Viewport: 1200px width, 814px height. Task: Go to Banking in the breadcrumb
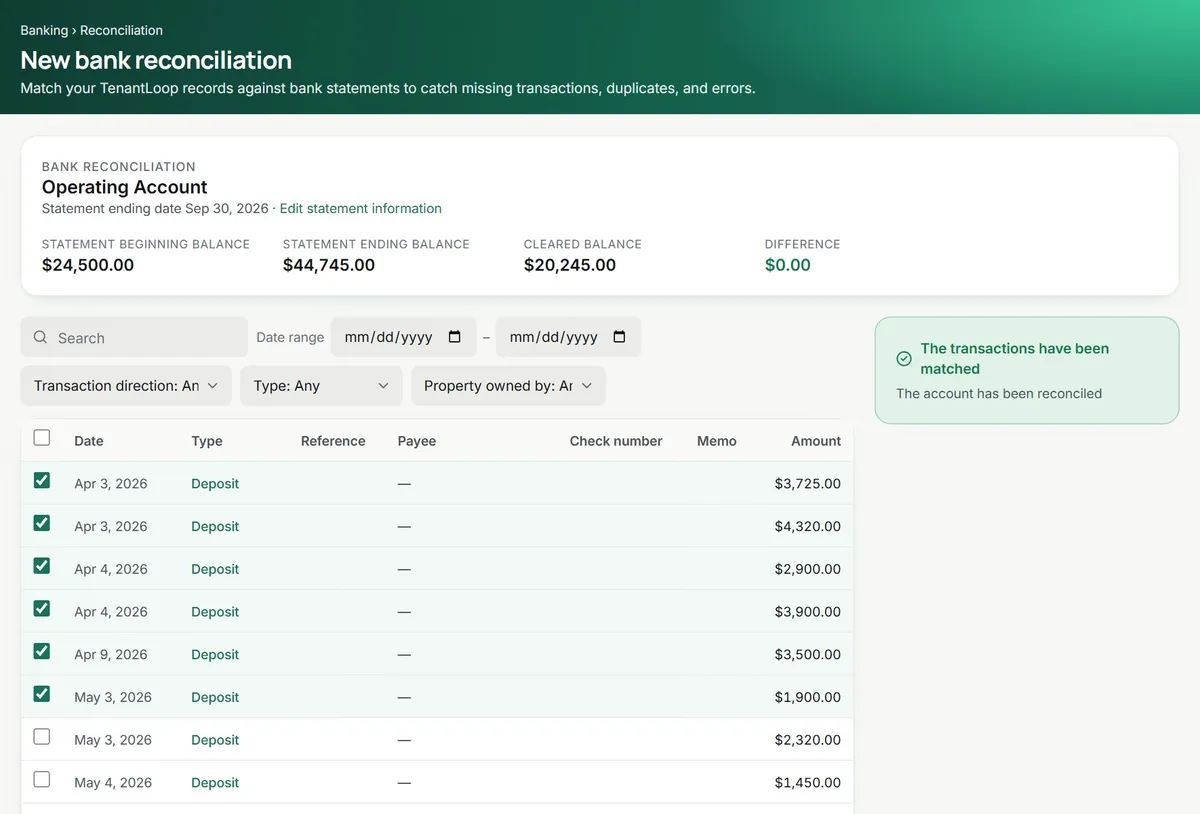(44, 31)
